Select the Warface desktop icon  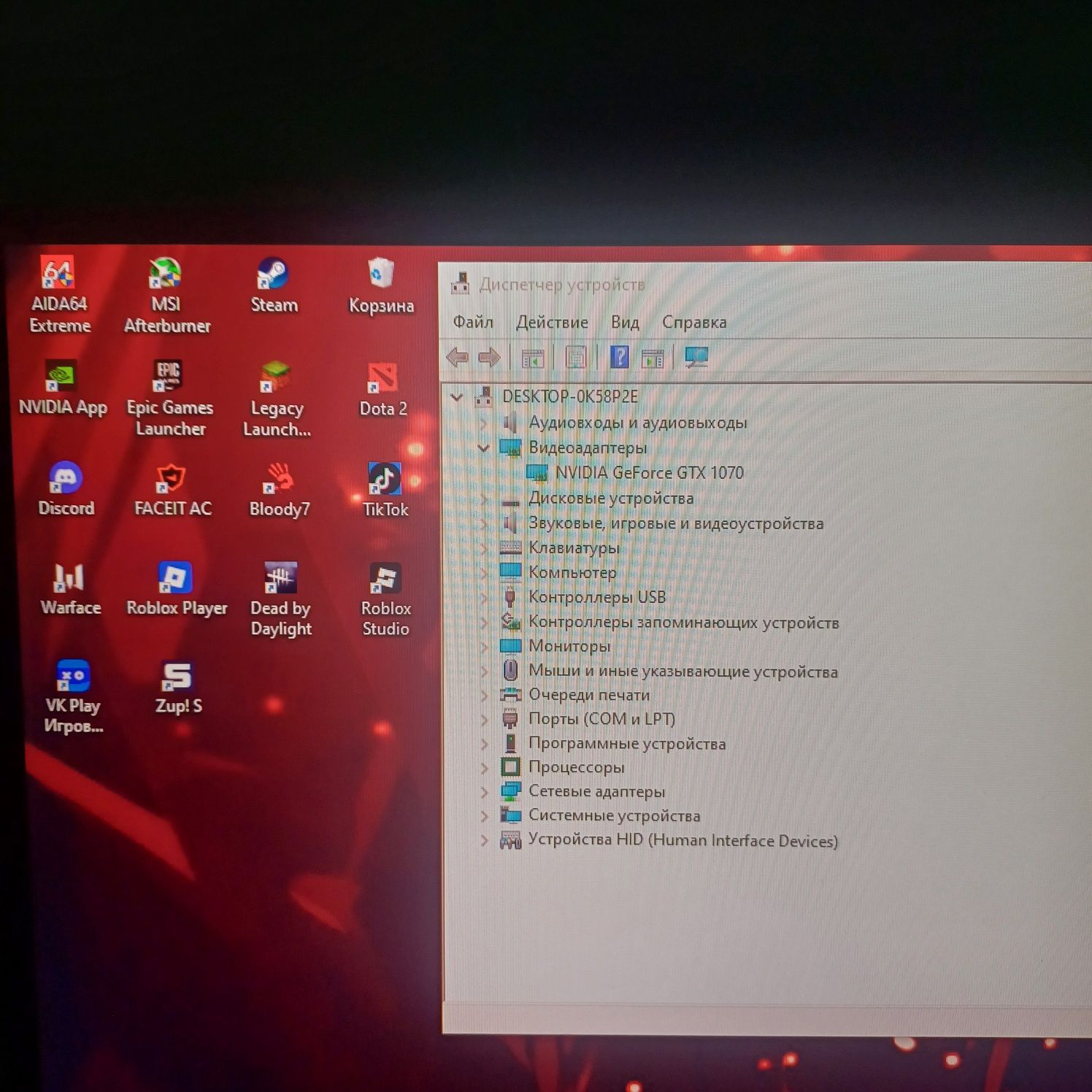70,588
